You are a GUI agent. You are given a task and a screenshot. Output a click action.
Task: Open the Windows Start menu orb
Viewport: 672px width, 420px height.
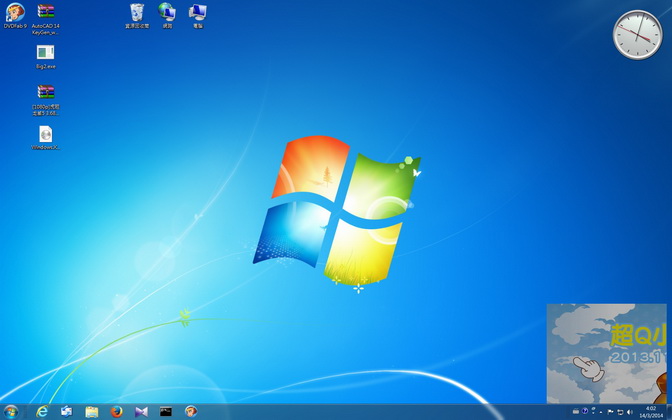11,412
